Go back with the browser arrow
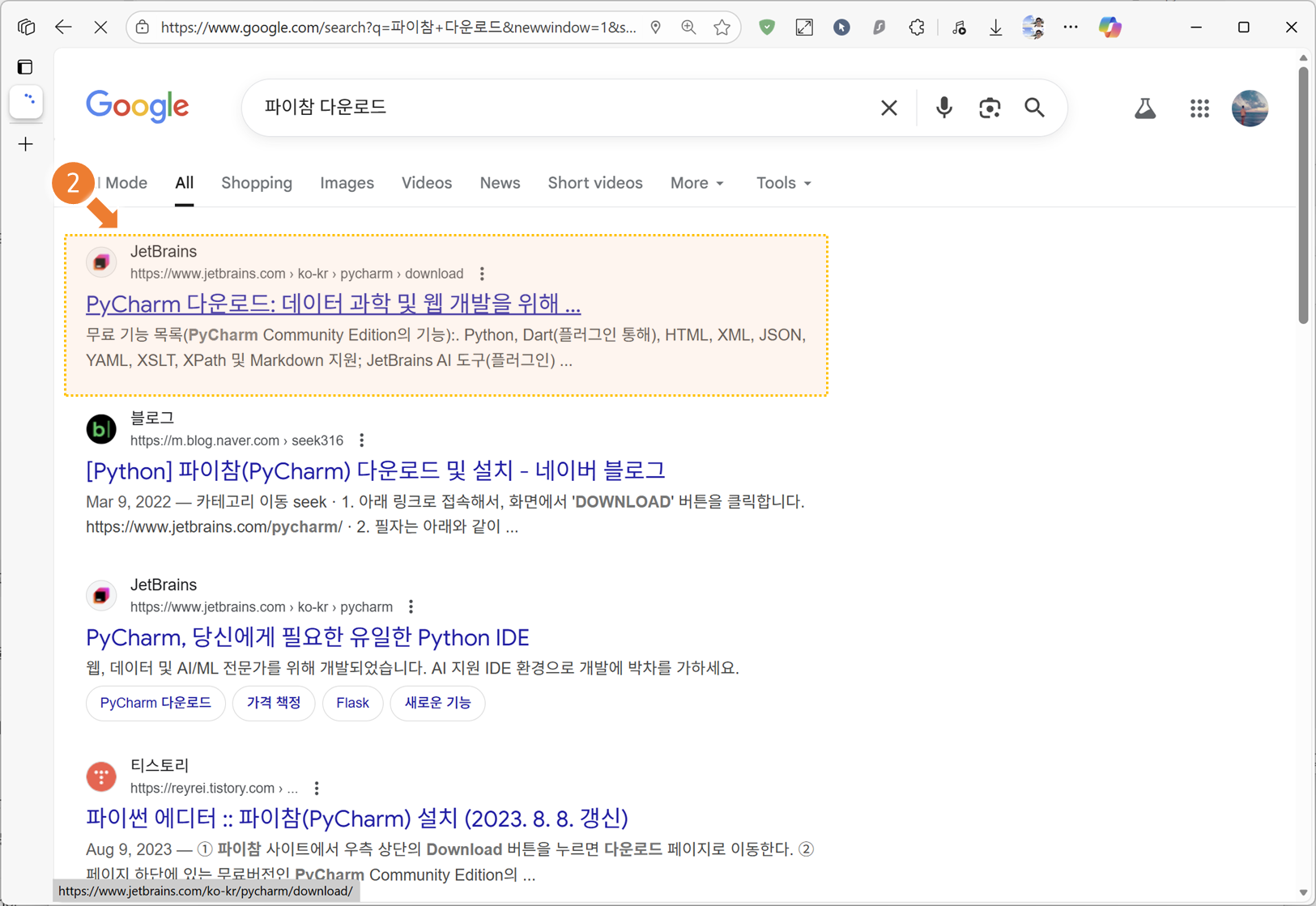This screenshot has width=1316, height=906. (63, 27)
